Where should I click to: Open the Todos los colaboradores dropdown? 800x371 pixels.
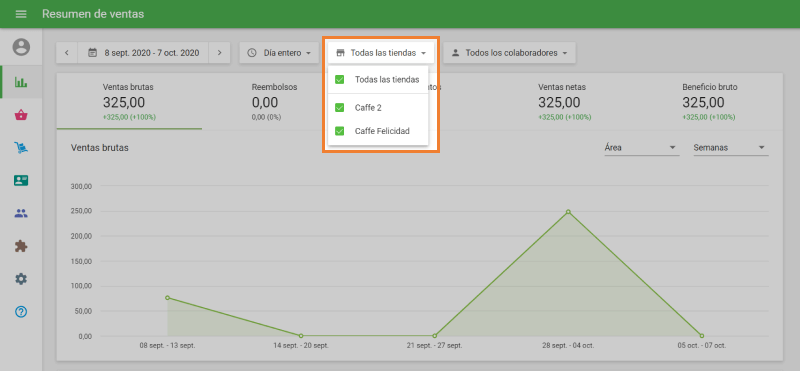(510, 53)
